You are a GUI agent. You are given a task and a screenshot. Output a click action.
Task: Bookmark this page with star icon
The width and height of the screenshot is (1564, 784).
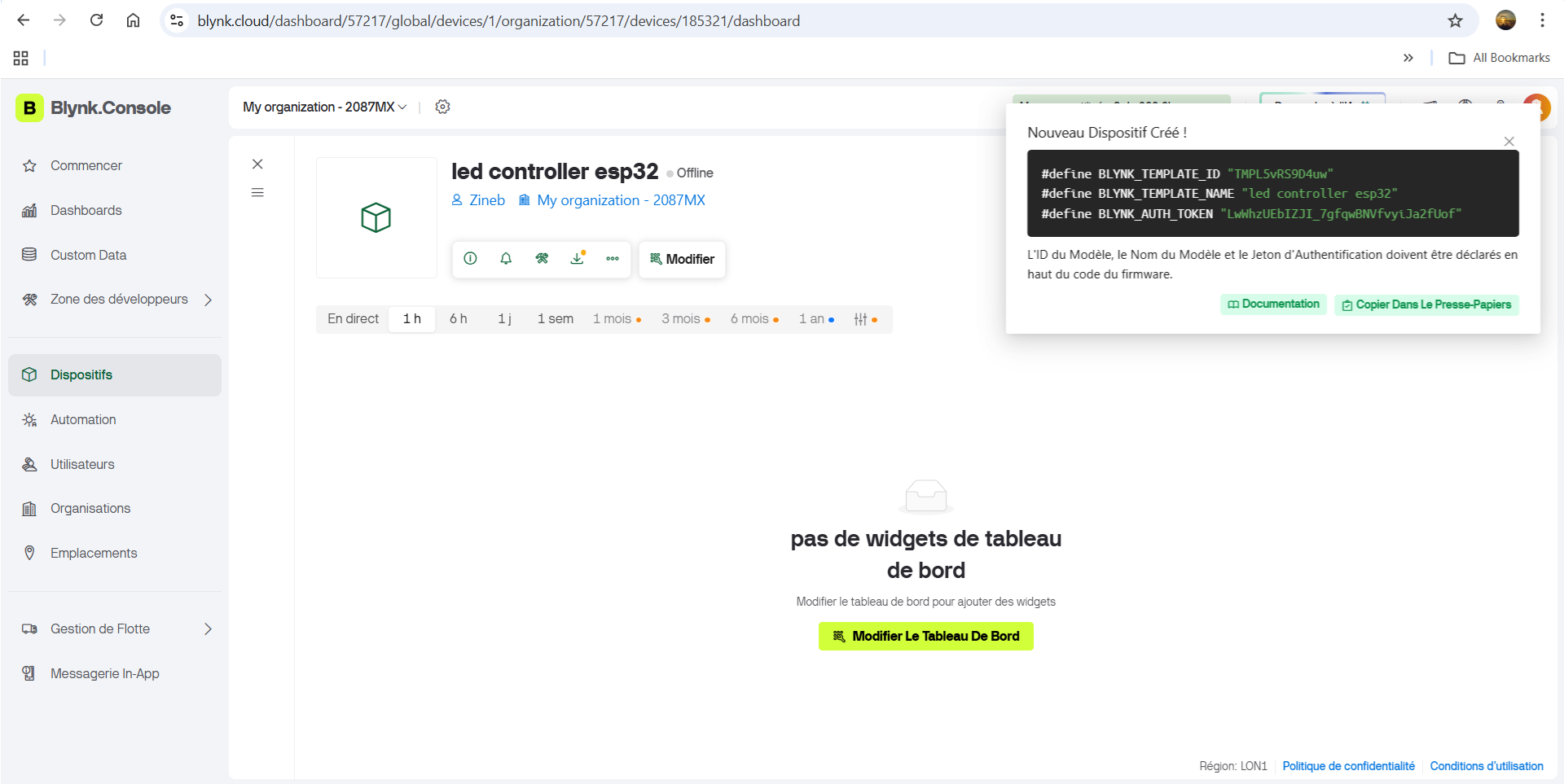(x=1456, y=20)
